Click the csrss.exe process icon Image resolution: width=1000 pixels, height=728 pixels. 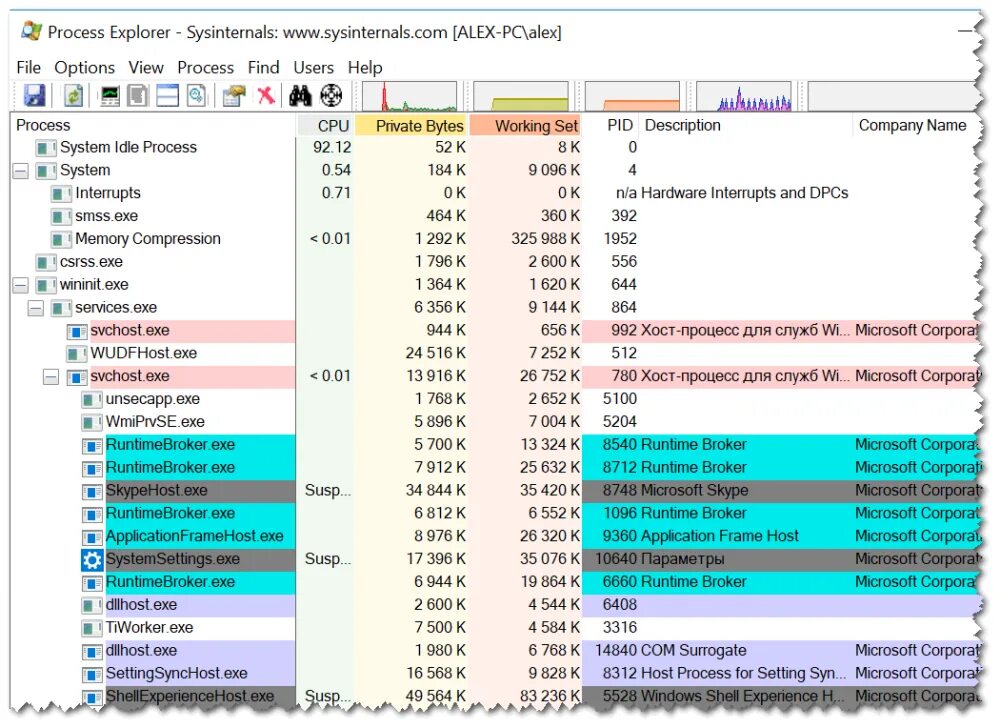46,263
